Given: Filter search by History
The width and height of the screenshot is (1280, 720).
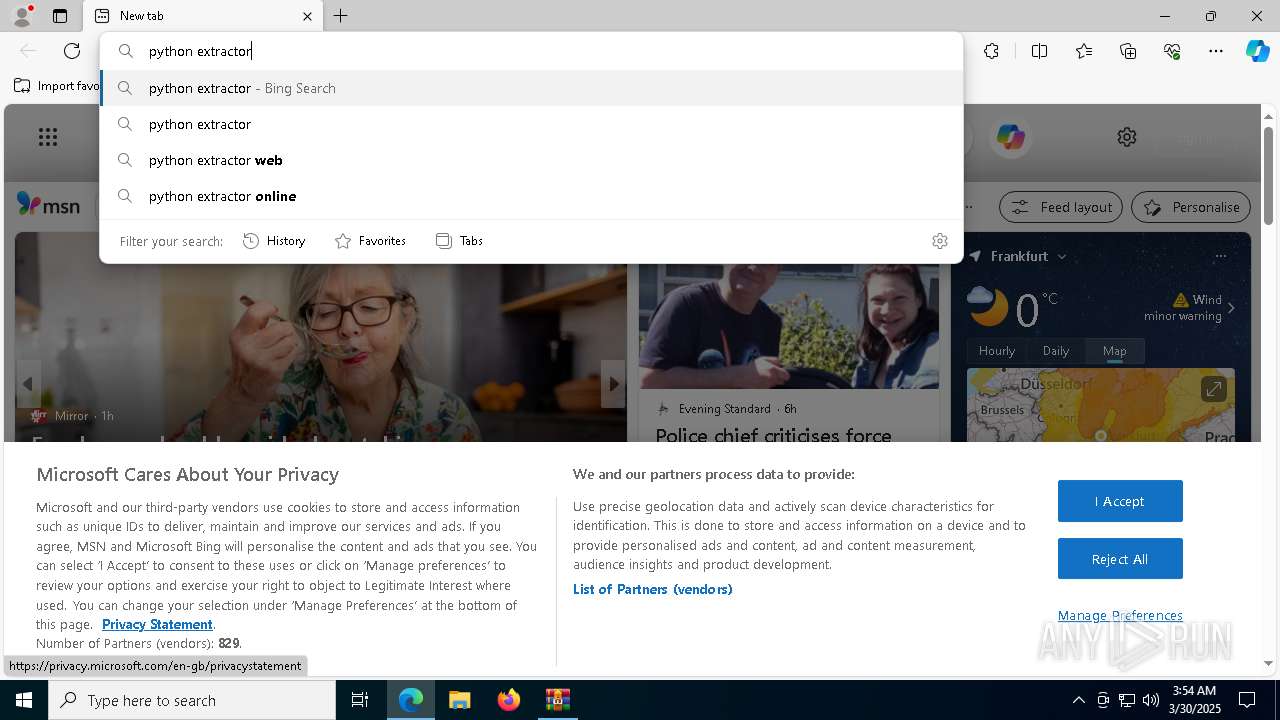Looking at the screenshot, I should click(274, 241).
